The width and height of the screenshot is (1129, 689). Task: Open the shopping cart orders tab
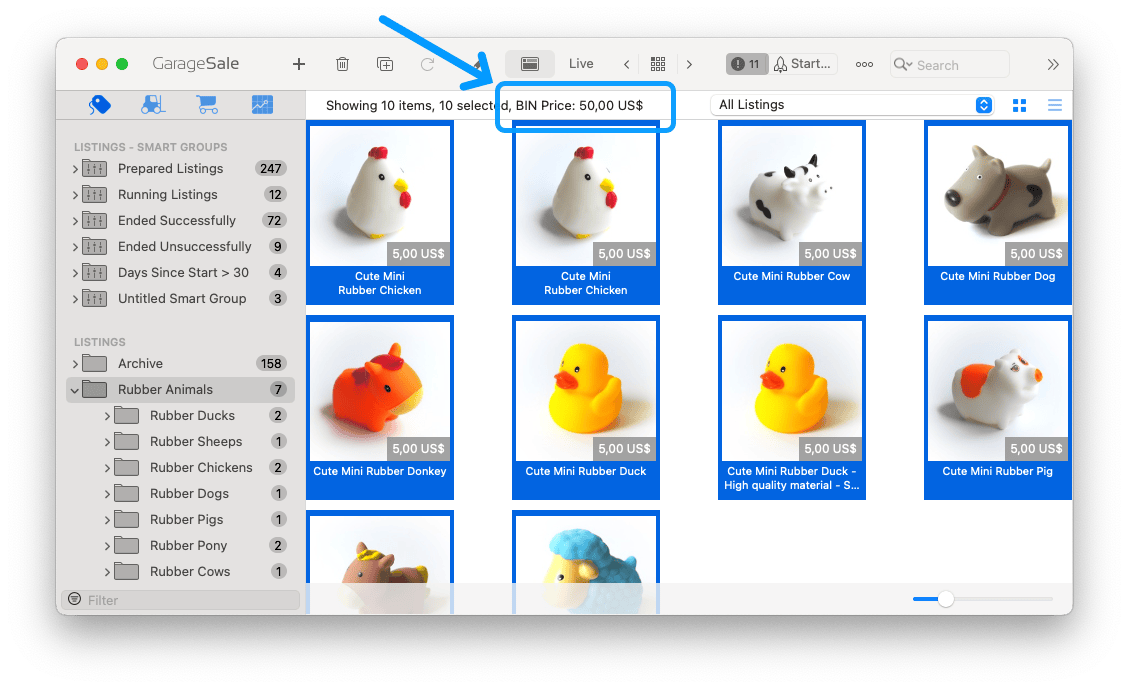(207, 105)
